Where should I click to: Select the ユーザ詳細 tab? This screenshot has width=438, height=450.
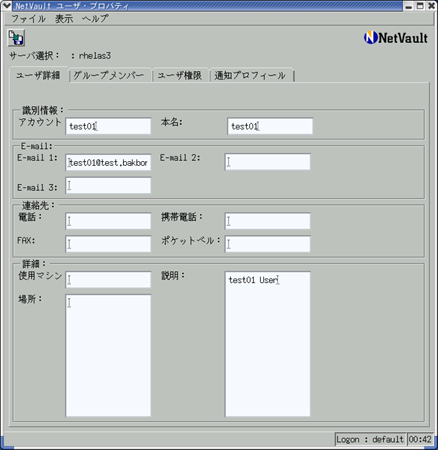click(x=38, y=75)
